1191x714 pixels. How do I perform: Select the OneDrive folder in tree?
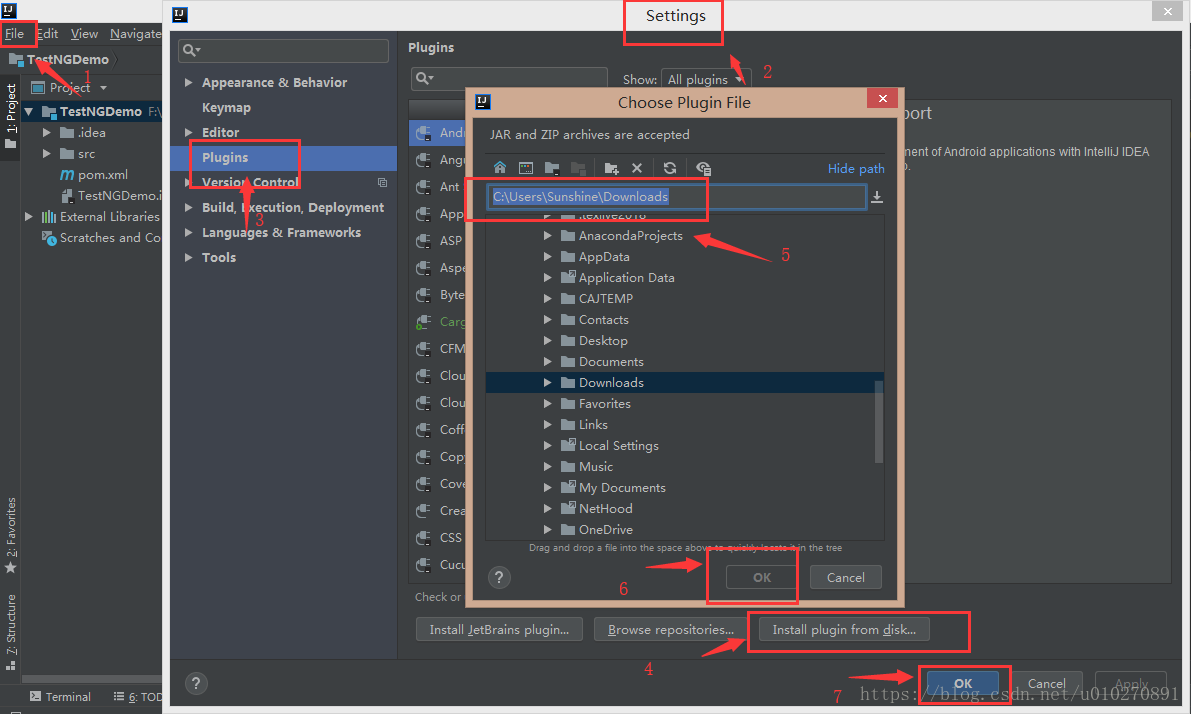coord(605,529)
